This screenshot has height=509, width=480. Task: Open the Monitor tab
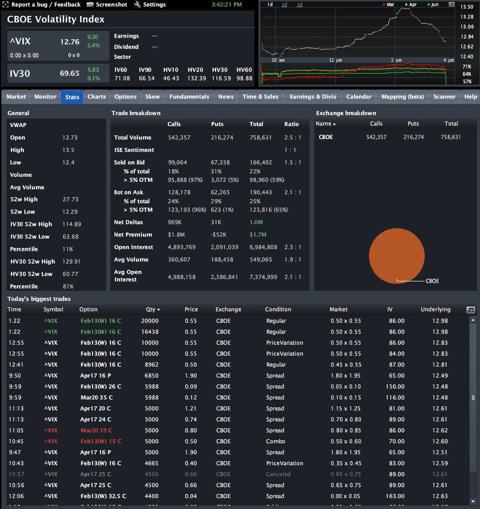click(45, 97)
